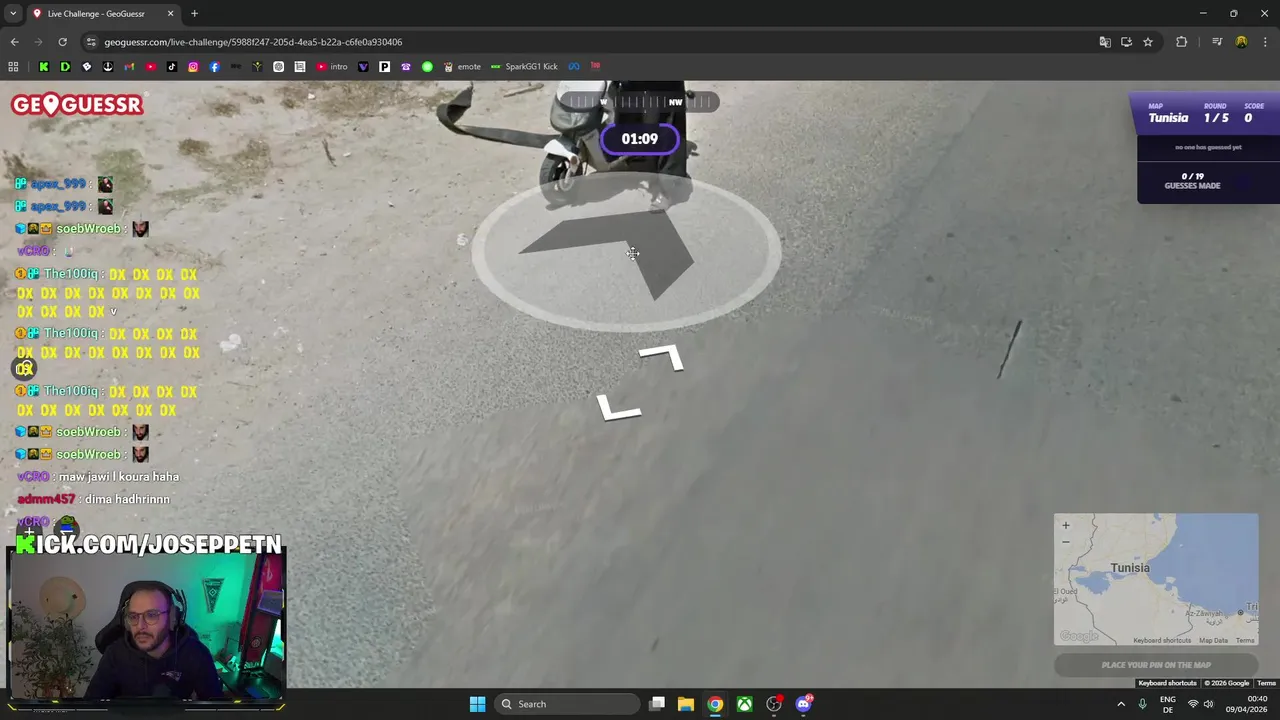
Task: Open the TikTok bookmark
Action: [172, 67]
